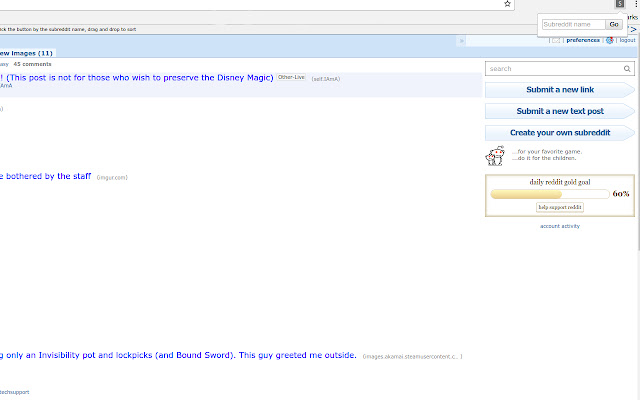Select the New Images (11) tab
The width and height of the screenshot is (640, 400).
pyautogui.click(x=26, y=53)
